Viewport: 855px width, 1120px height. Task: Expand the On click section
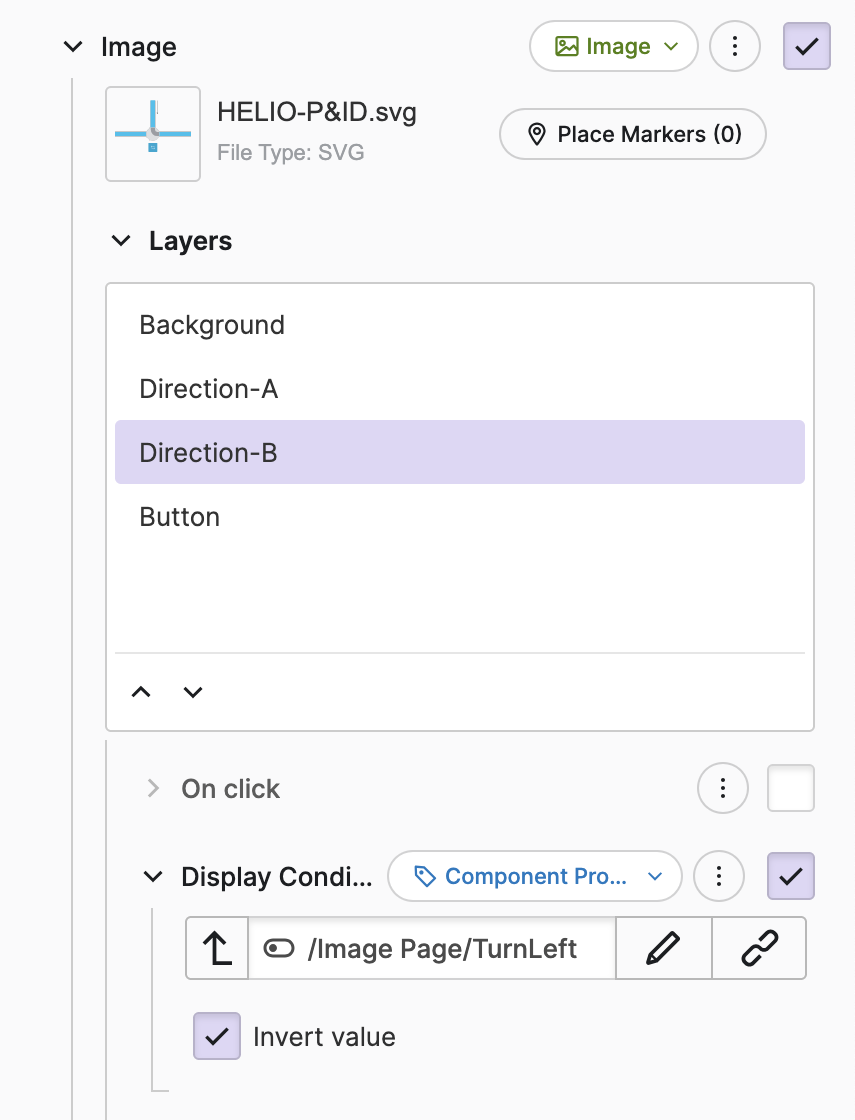tap(153, 789)
